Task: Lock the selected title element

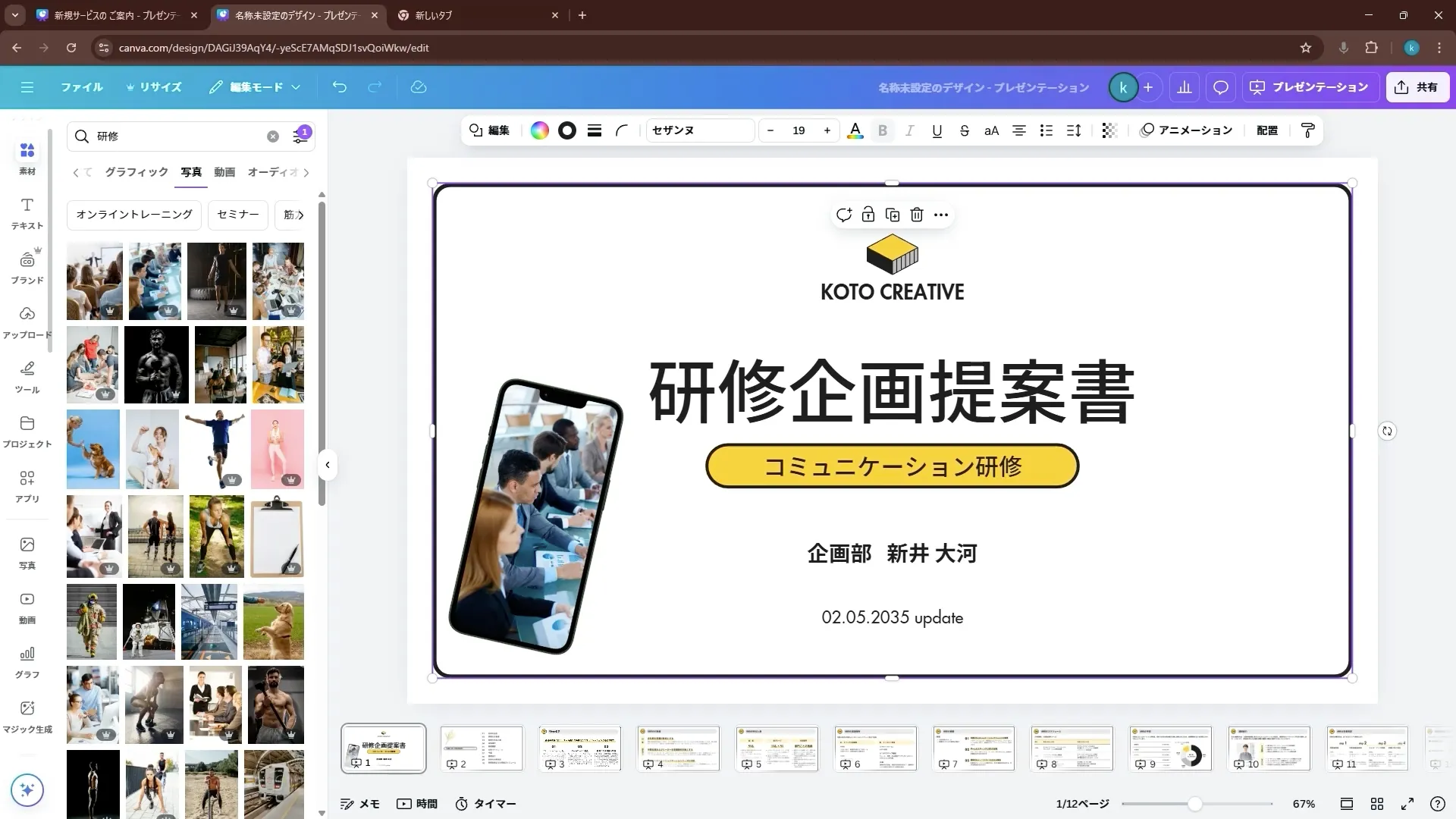Action: [868, 215]
